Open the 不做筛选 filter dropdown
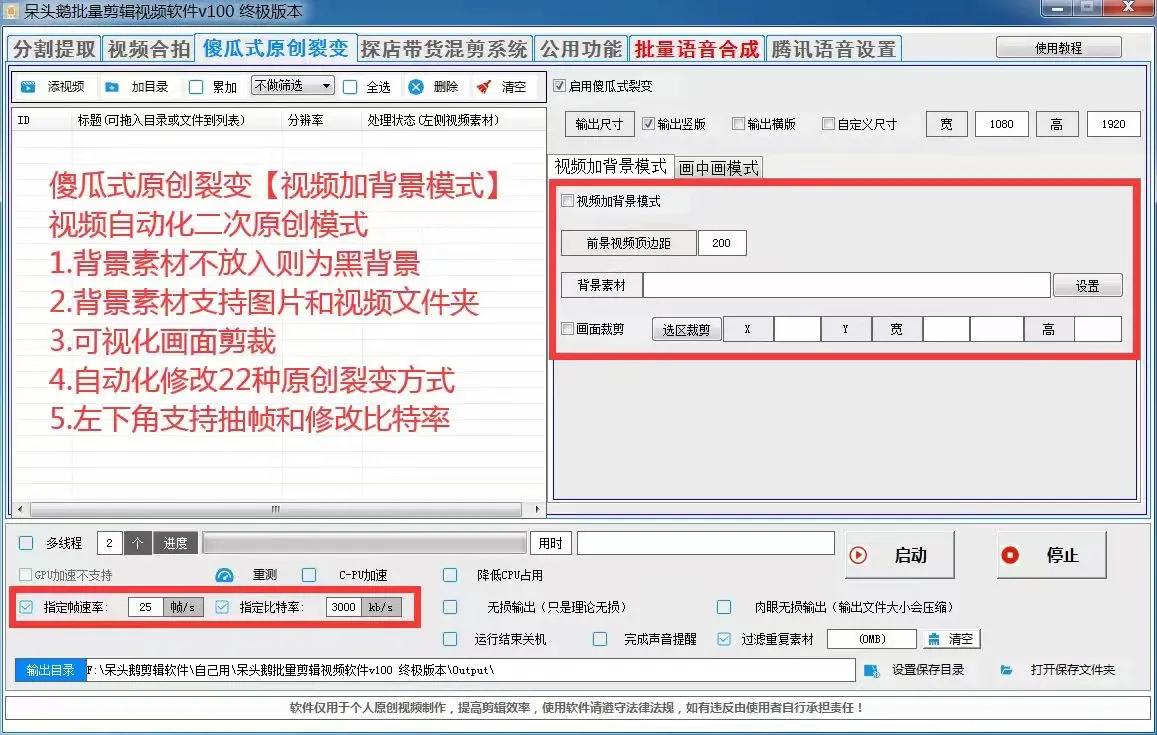The image size is (1157, 735). pyautogui.click(x=294, y=87)
